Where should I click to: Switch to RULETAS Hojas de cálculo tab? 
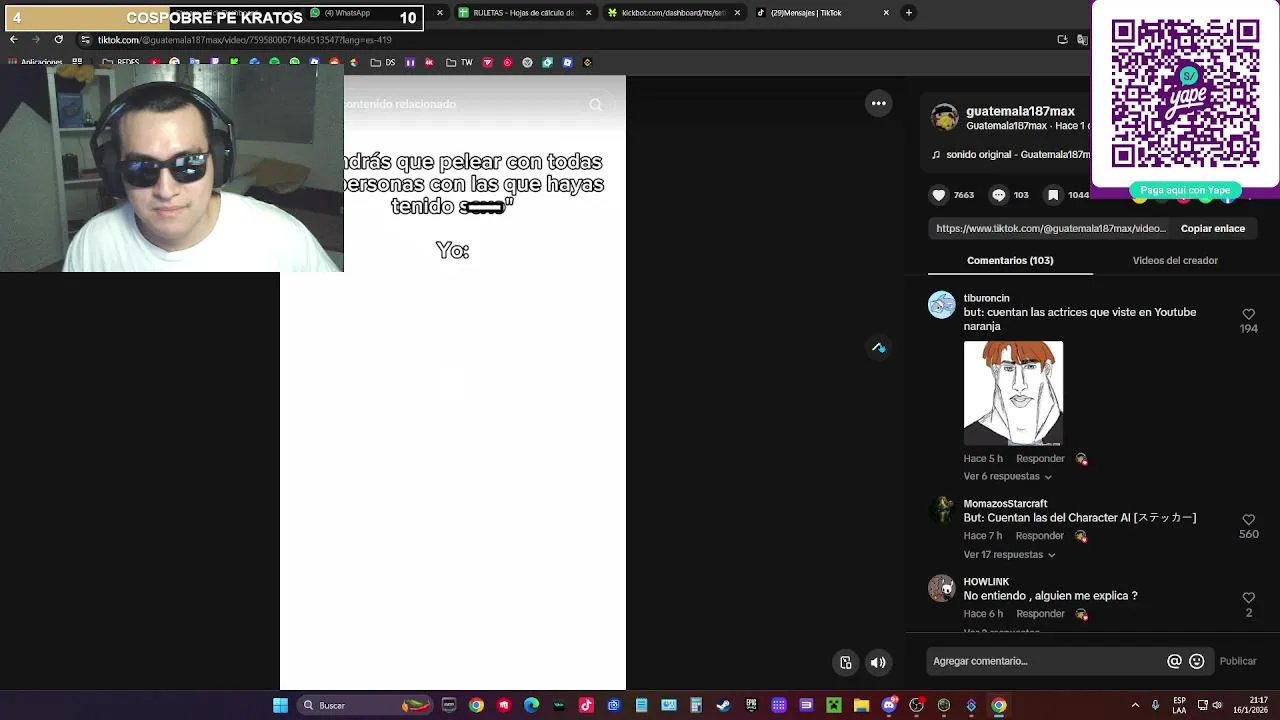point(523,13)
